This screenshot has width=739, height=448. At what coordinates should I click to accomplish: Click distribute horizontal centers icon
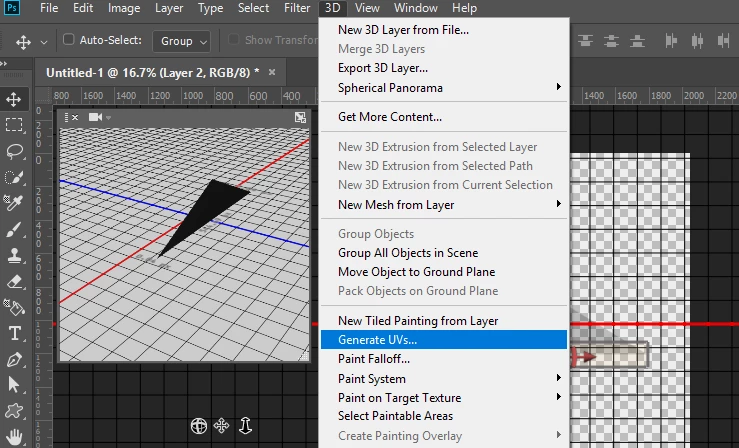[x=697, y=41]
